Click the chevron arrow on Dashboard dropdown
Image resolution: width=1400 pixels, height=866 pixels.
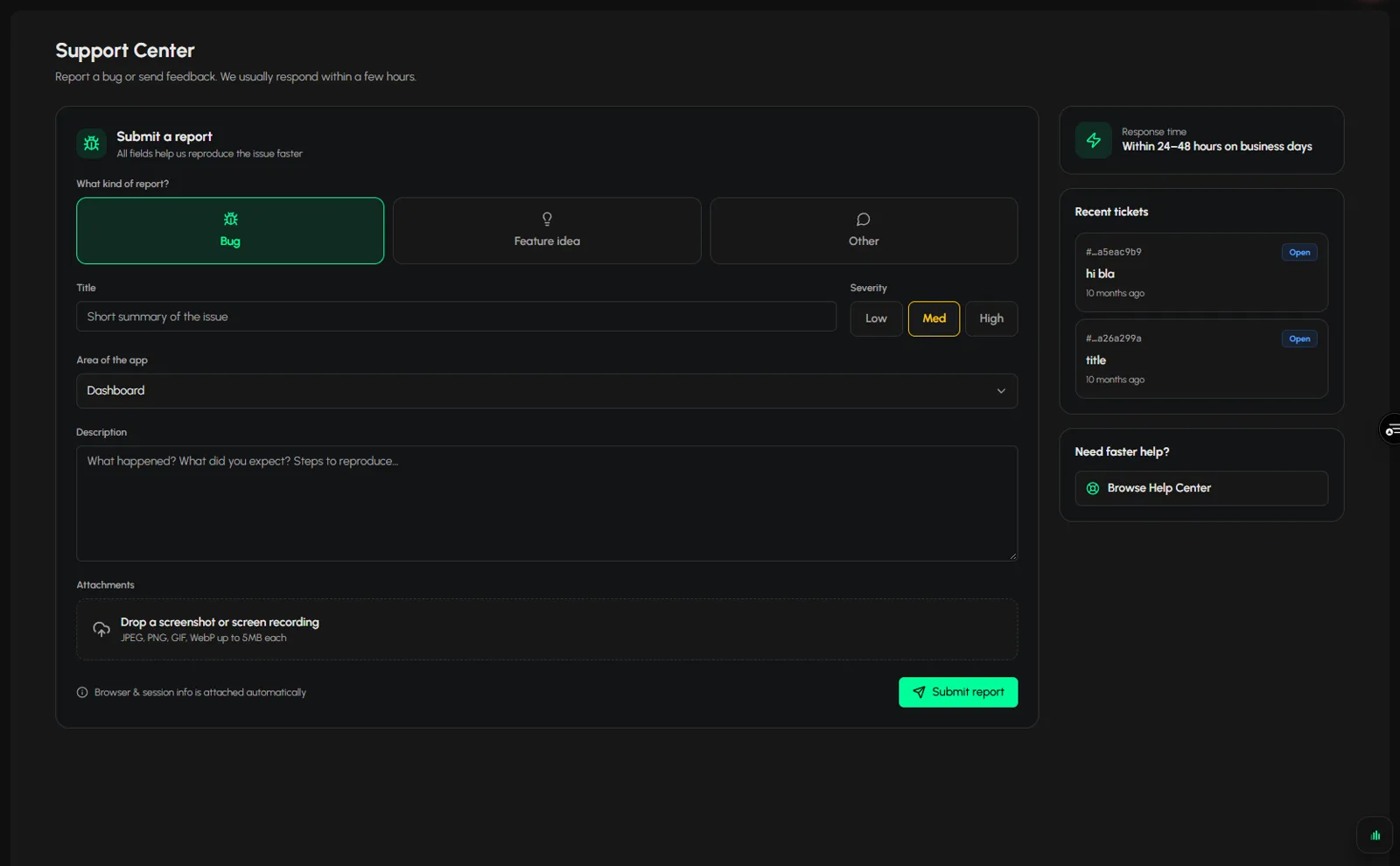coord(1001,391)
